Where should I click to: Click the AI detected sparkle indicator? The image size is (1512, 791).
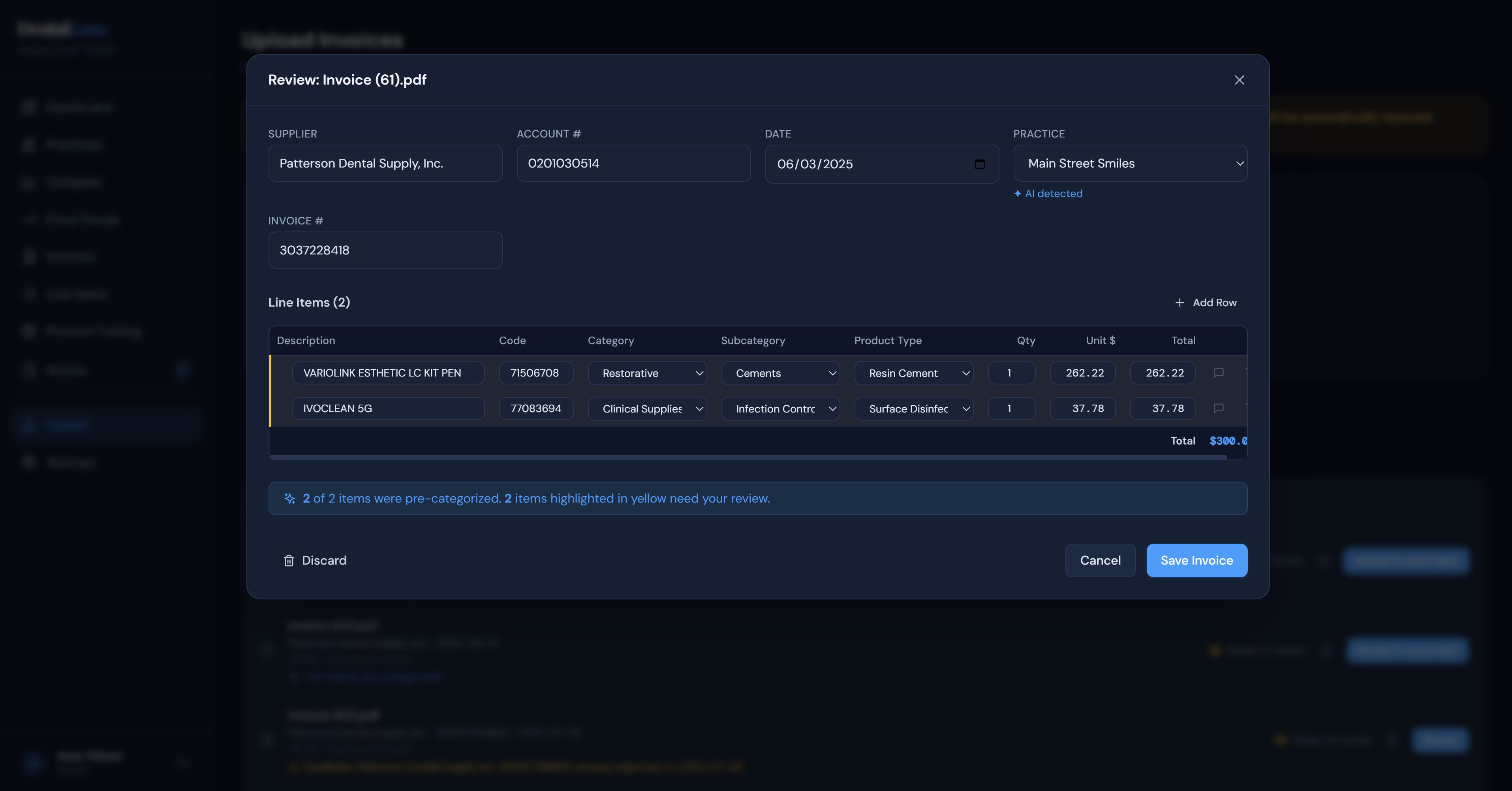click(1017, 194)
